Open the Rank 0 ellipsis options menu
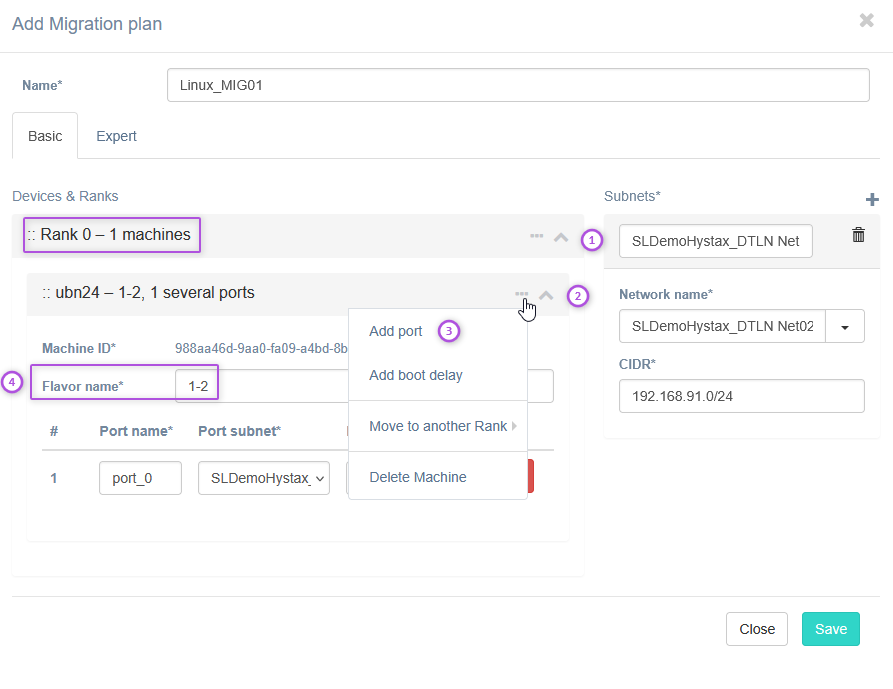Image resolution: width=893 pixels, height=689 pixels. [536, 236]
